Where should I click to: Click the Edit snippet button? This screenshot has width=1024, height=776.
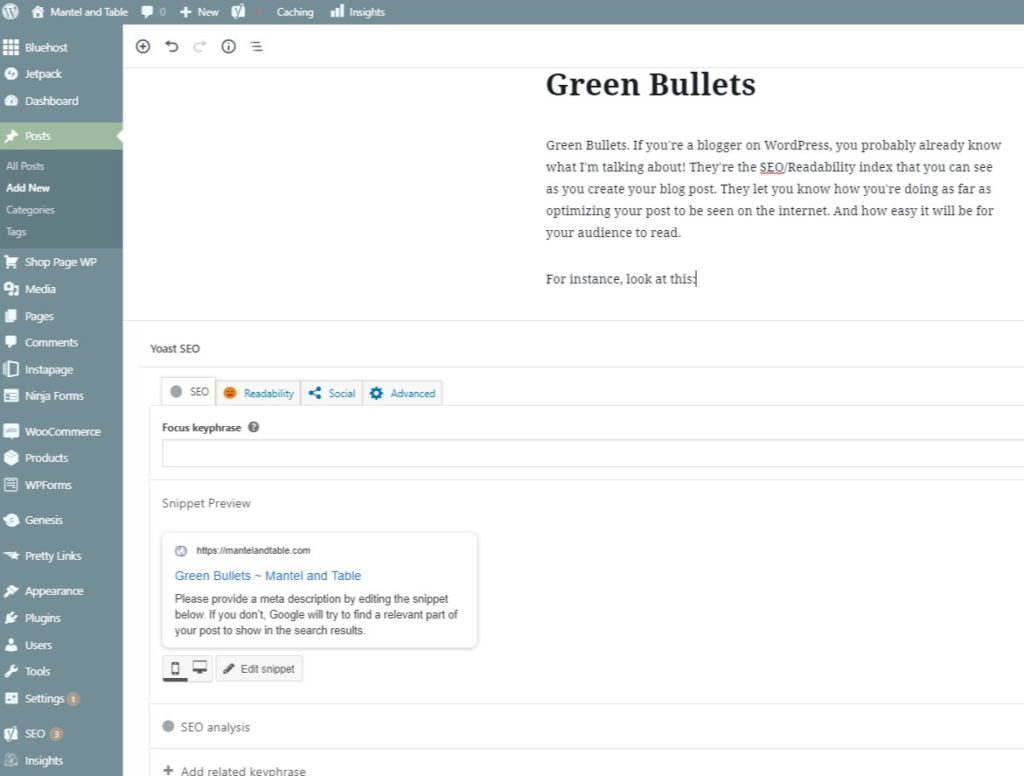(x=259, y=669)
